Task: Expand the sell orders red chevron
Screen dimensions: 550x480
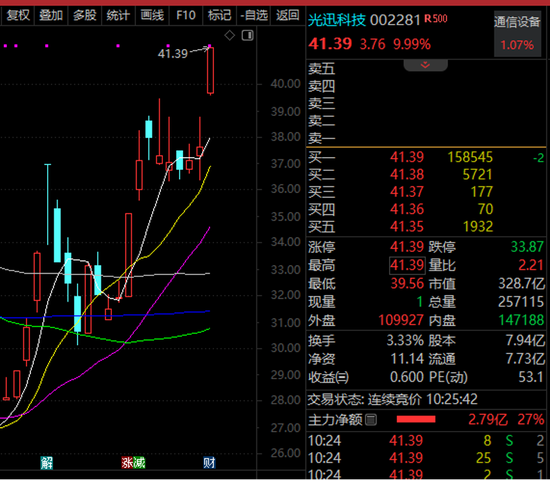Action: [425, 65]
